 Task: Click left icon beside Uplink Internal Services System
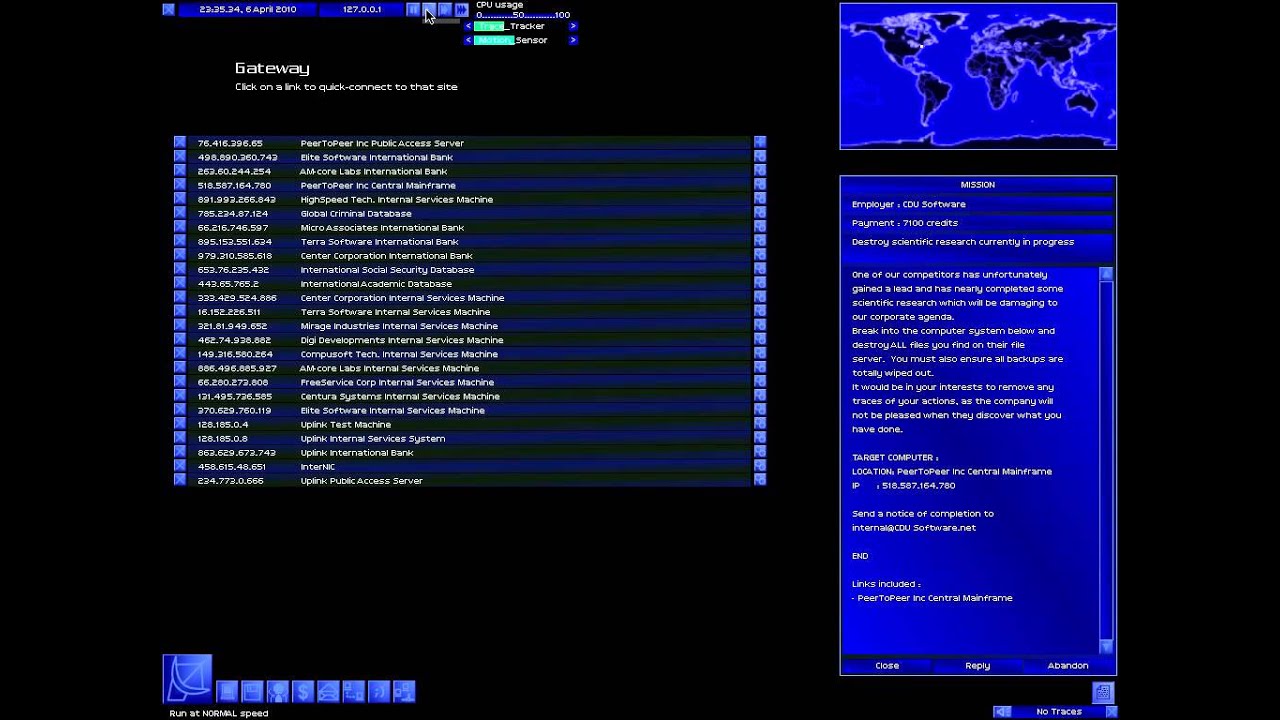[180, 438]
